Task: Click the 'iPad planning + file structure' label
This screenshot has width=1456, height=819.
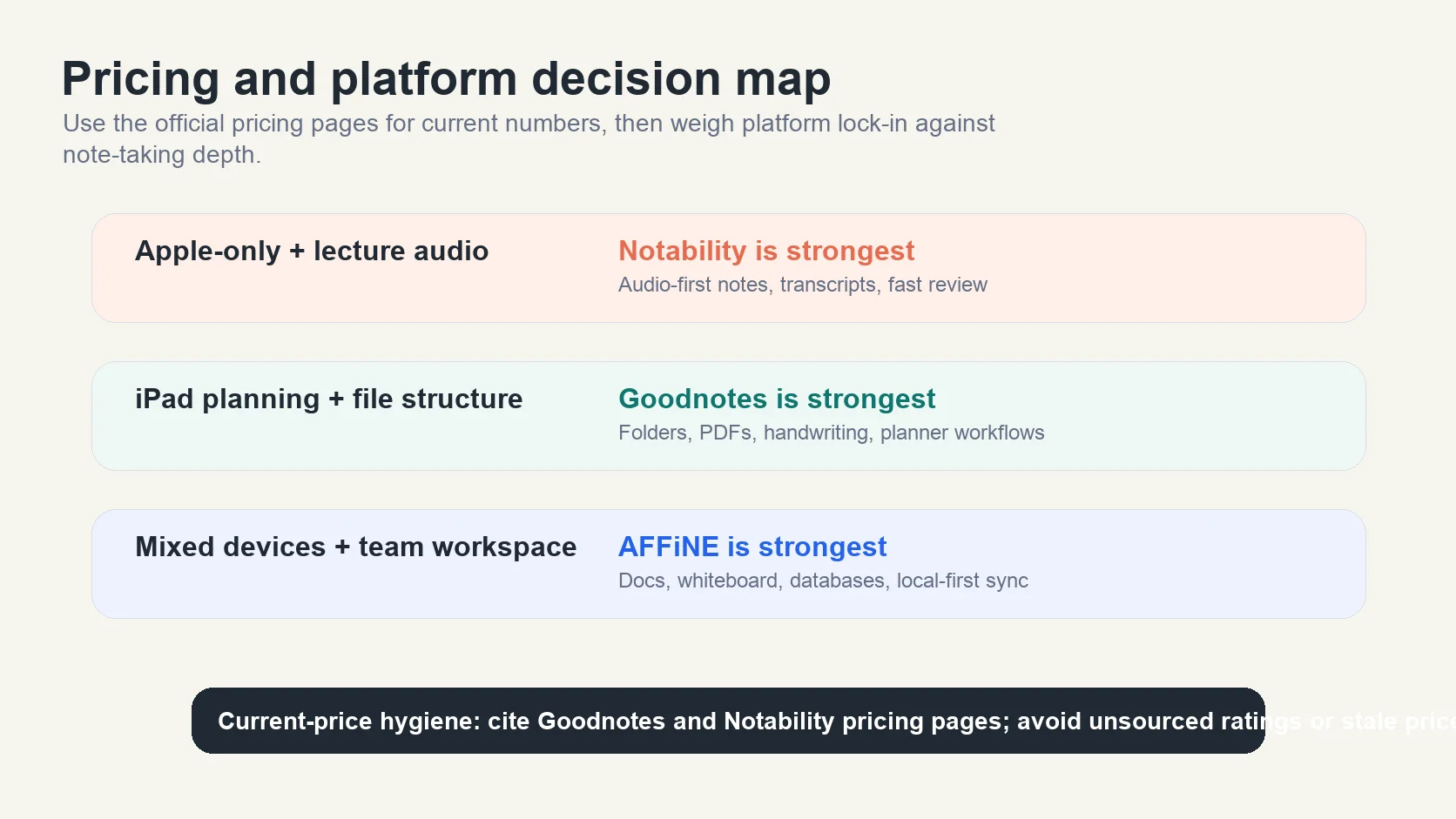Action: (329, 399)
